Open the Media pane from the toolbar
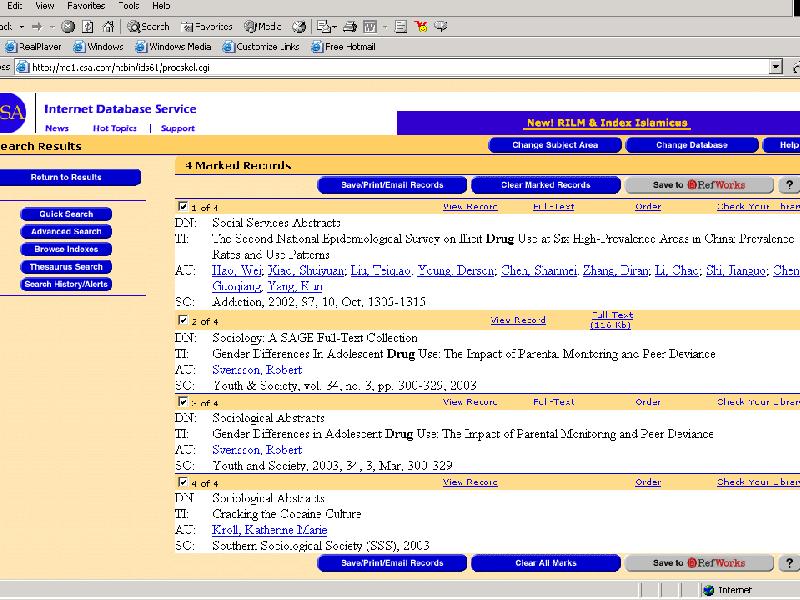Screen dimensions: 800x600 click(263, 27)
